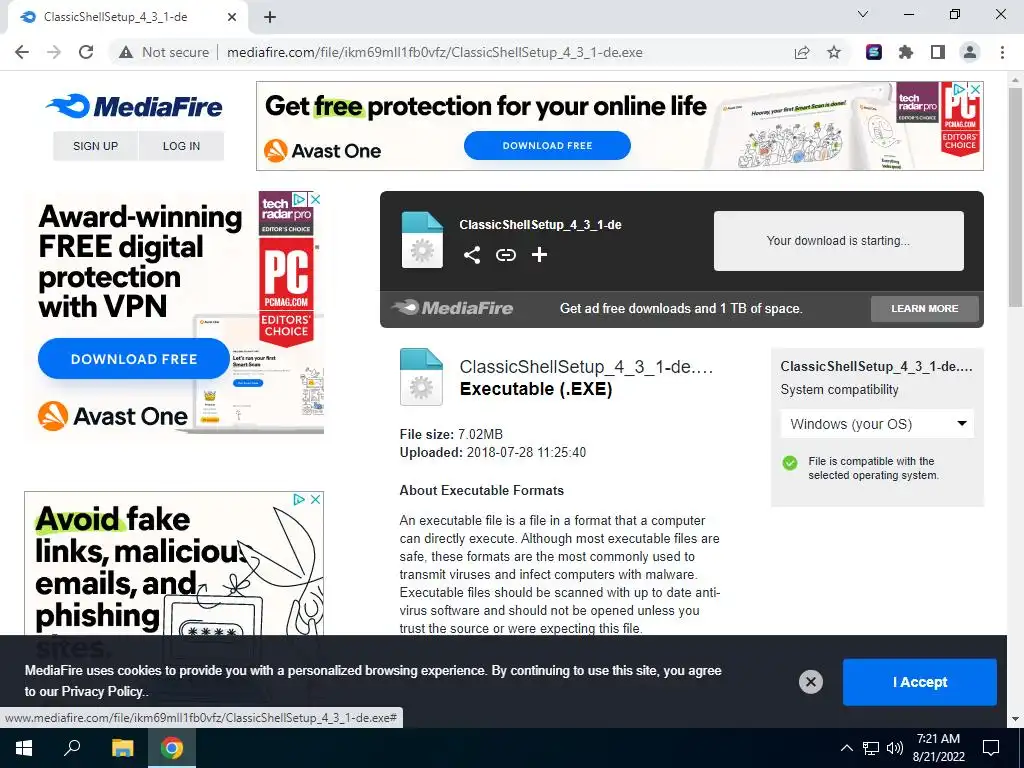
Task: Click the share icon in download panel
Action: point(472,255)
